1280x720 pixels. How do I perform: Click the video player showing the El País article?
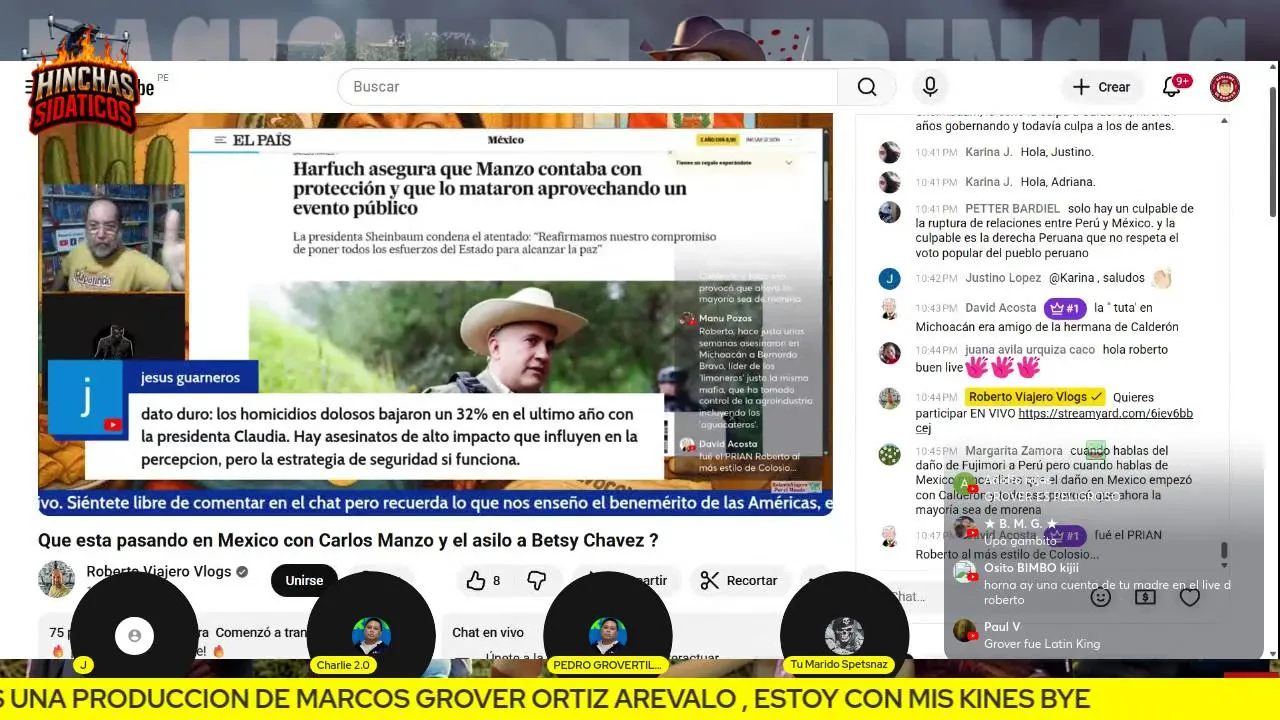point(435,314)
